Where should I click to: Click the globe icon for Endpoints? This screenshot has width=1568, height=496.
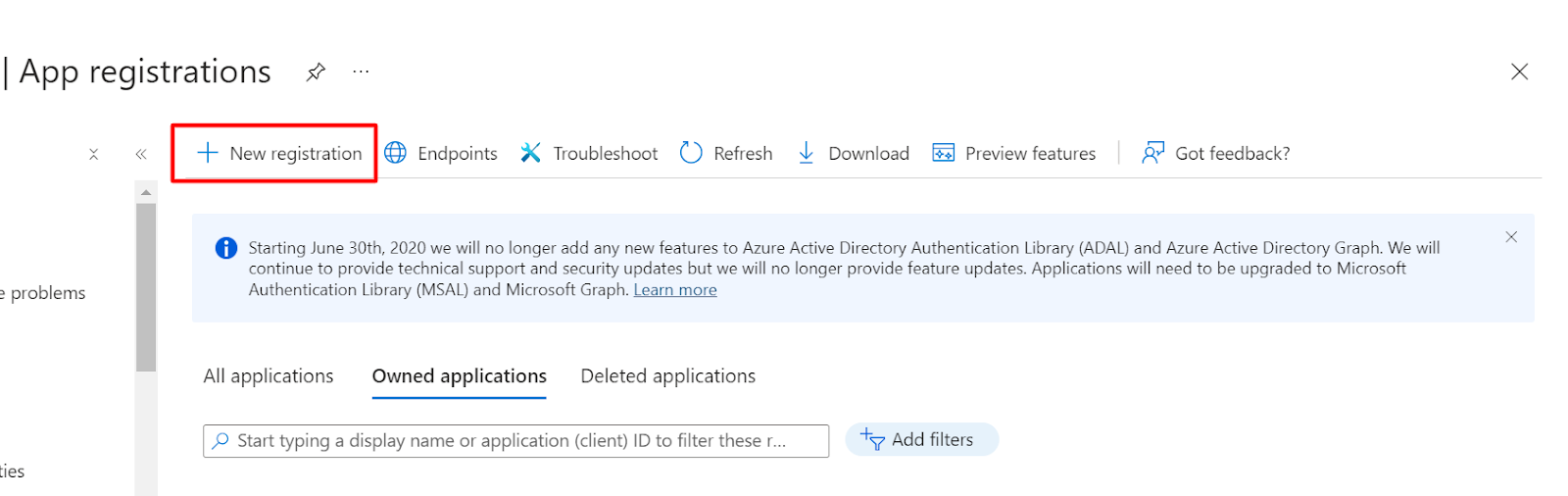[x=395, y=153]
